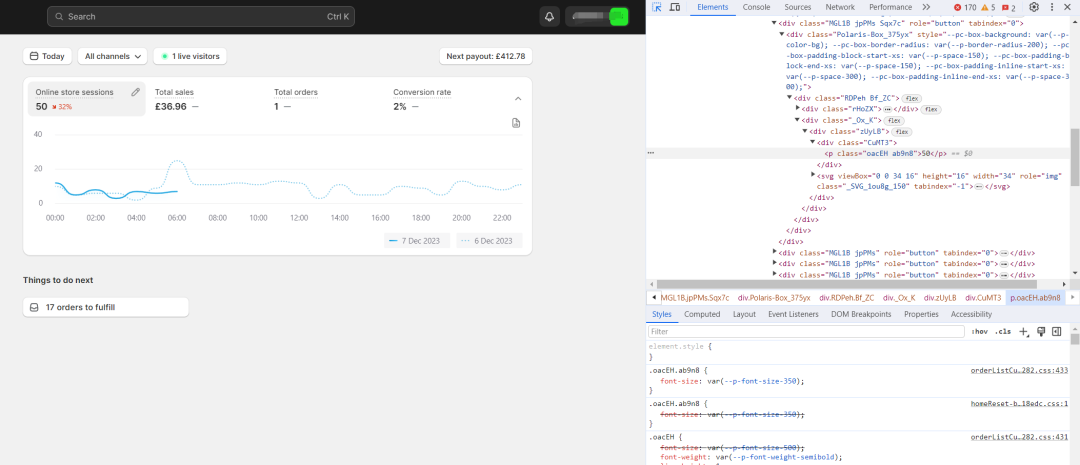The image size is (1080, 465).
Task: Collapse the CuMT3 div node
Action: [813, 142]
